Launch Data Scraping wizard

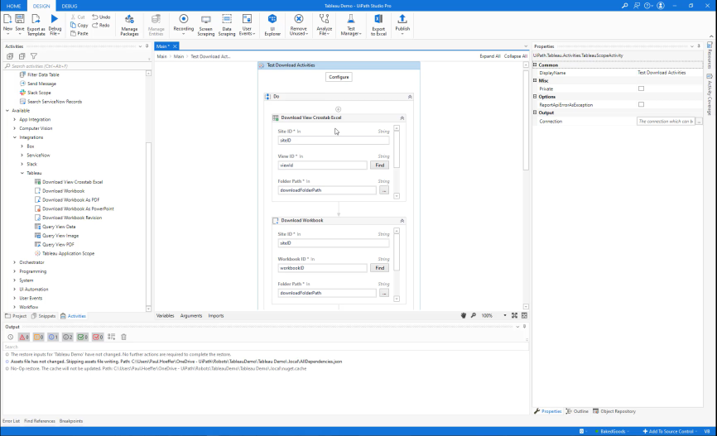click(x=226, y=25)
